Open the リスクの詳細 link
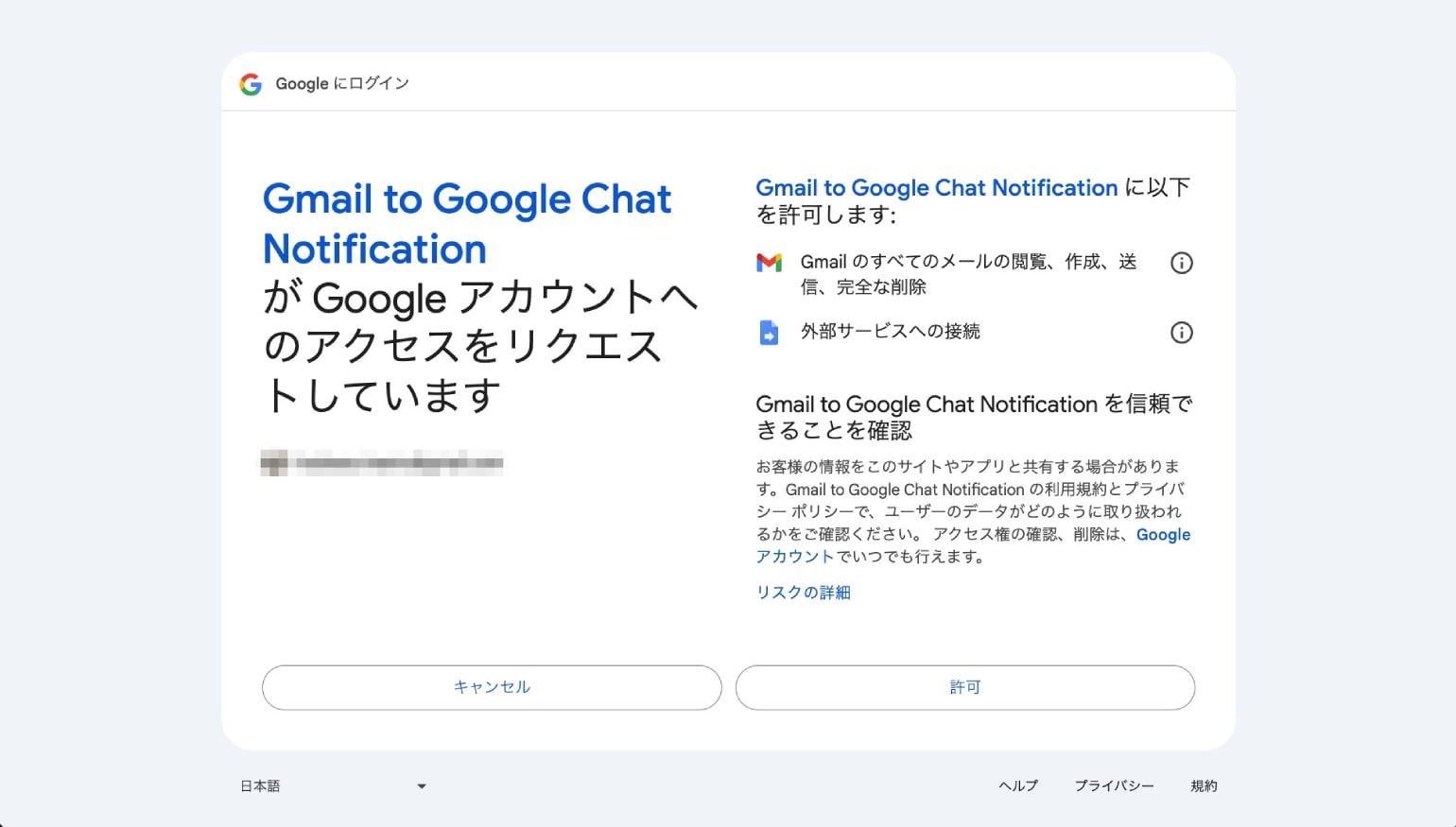Screen dimensions: 1456x827 804,593
